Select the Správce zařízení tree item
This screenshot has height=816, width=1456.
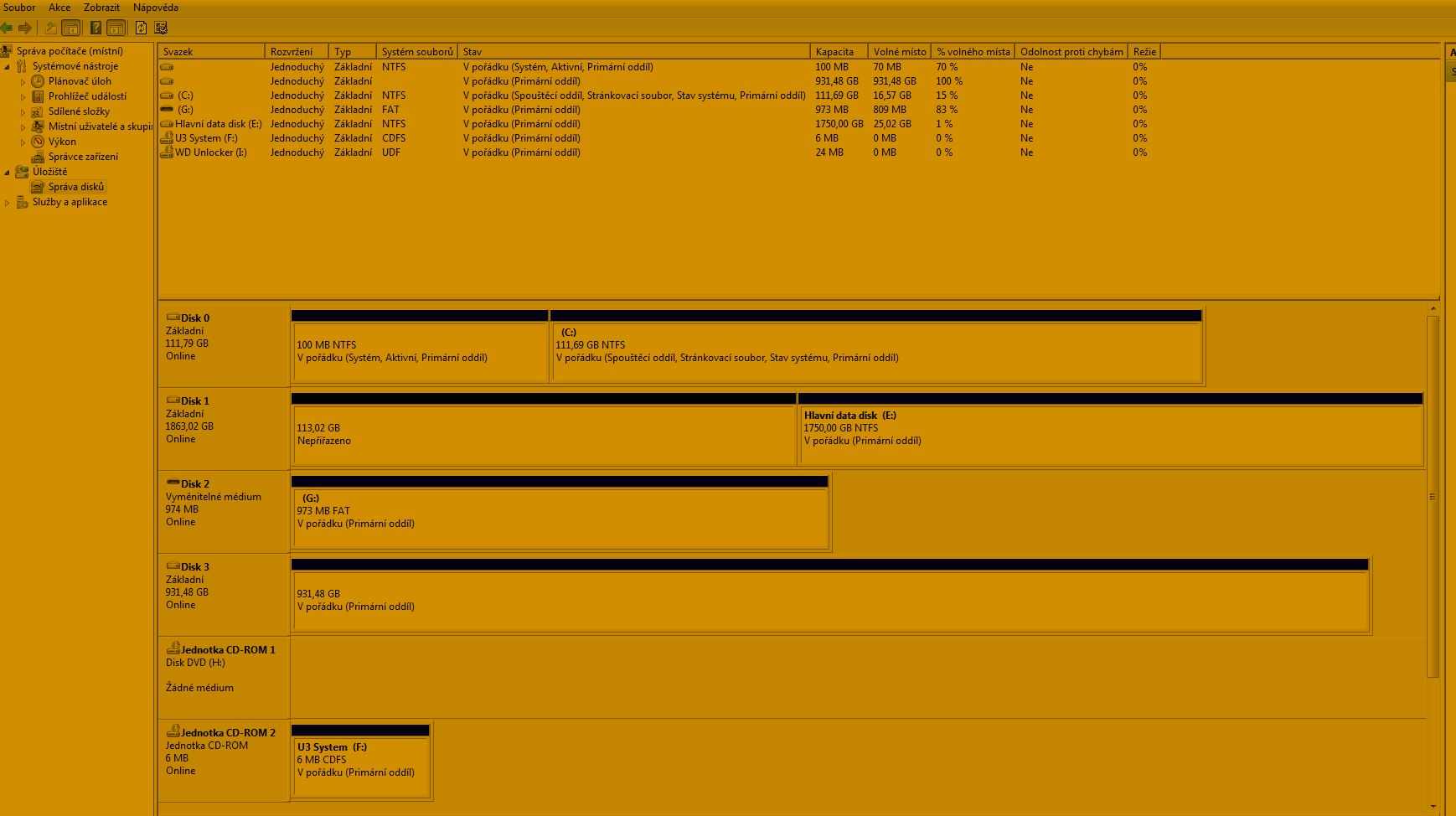pos(83,157)
